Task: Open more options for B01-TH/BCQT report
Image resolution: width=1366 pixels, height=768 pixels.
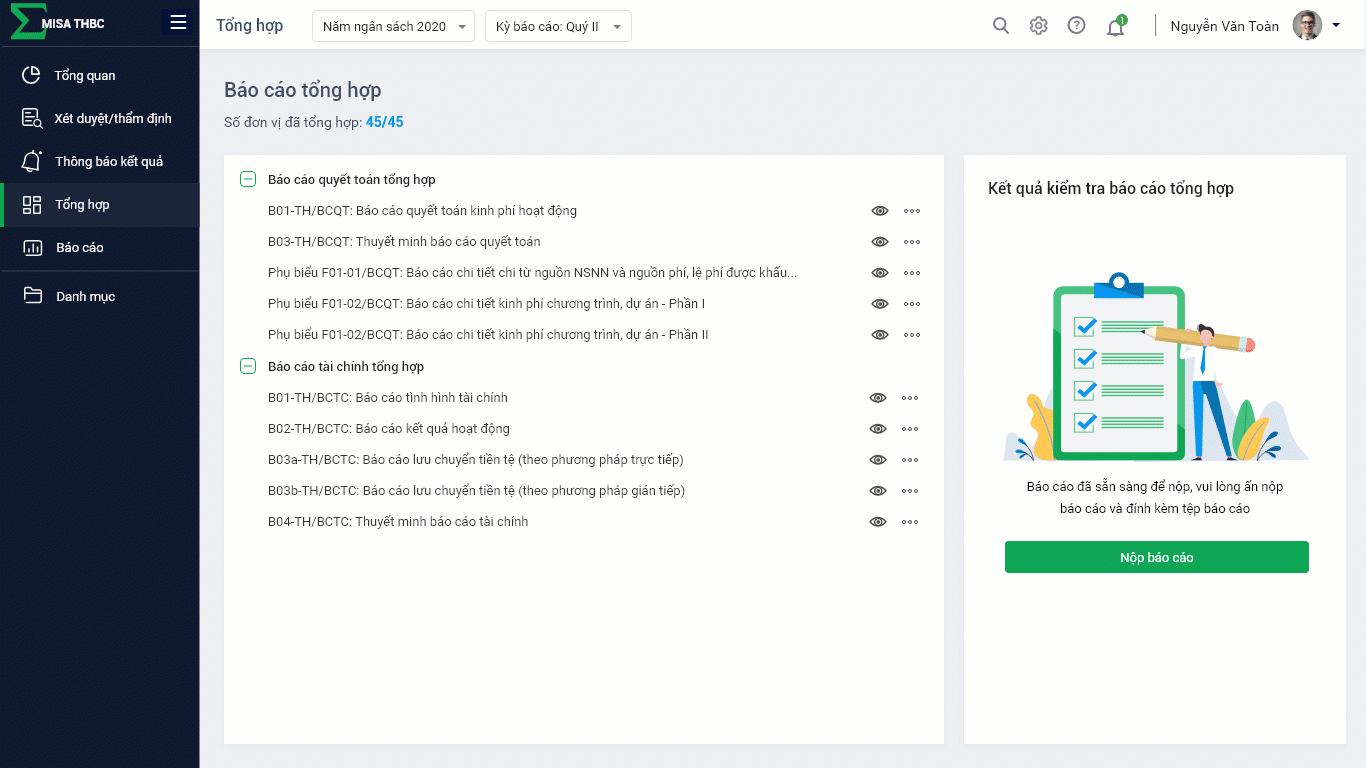Action: [911, 211]
